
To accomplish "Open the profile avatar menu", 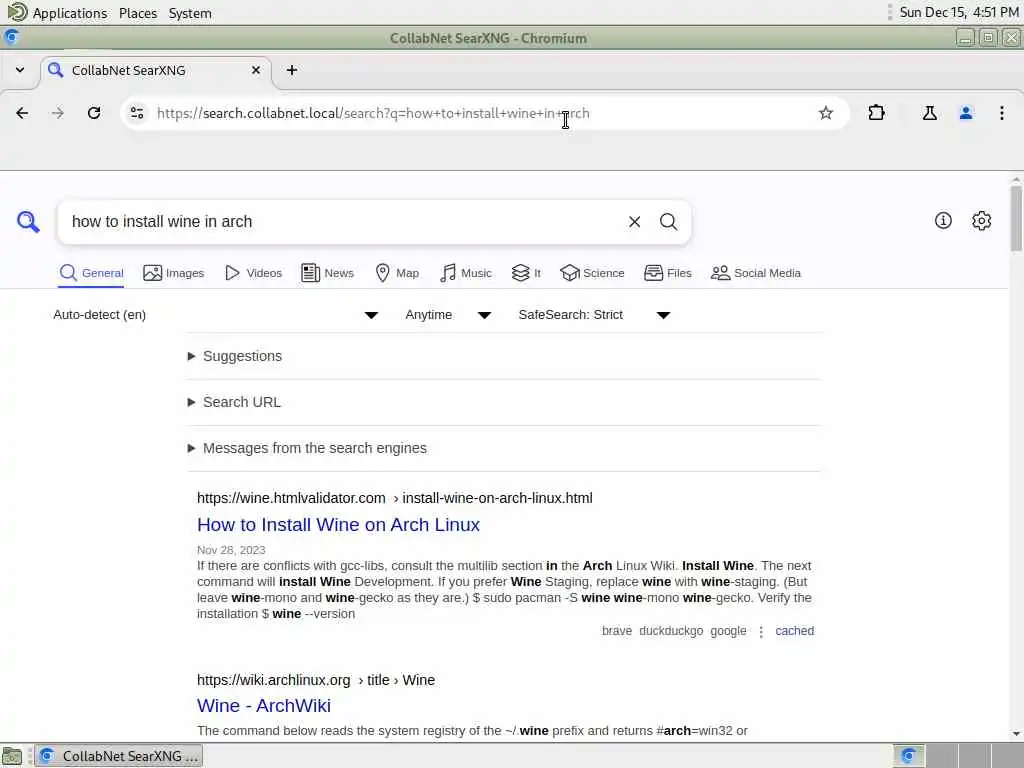I will pyautogui.click(x=965, y=113).
